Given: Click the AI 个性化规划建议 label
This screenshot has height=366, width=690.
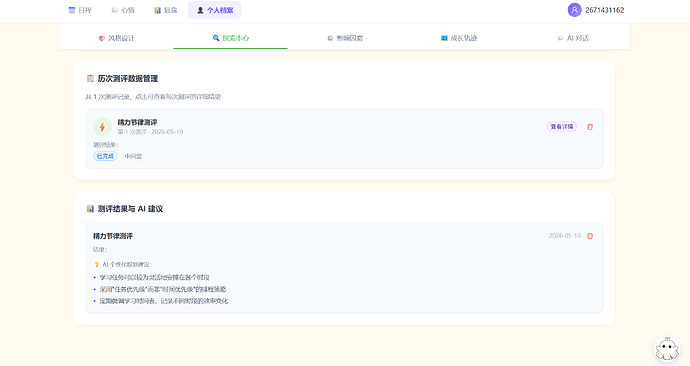Looking at the screenshot, I should pyautogui.click(x=127, y=264).
